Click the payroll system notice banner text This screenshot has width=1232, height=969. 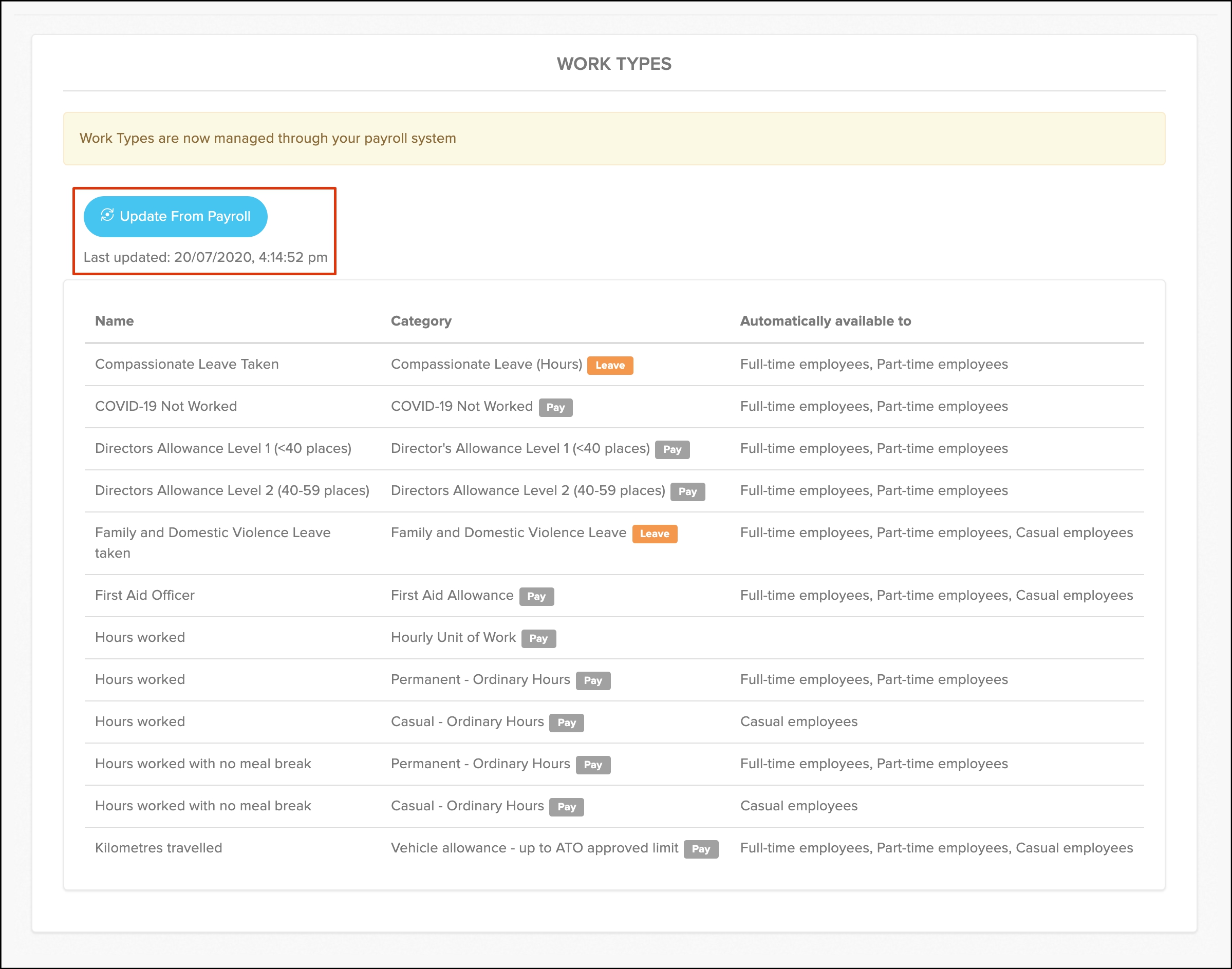pos(268,139)
